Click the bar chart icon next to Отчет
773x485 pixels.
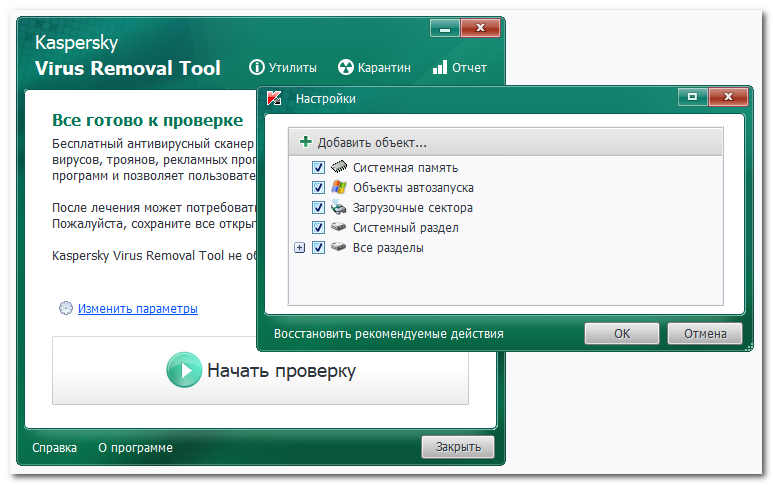click(x=440, y=67)
